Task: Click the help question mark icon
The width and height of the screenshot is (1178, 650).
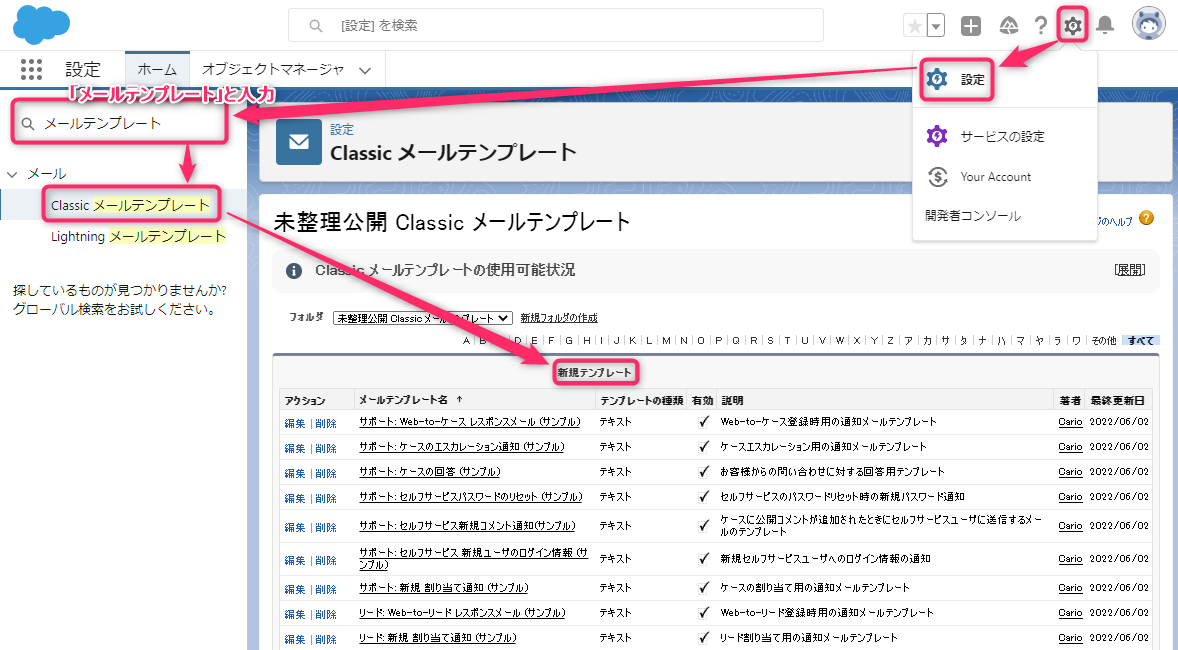Action: click(x=1041, y=26)
